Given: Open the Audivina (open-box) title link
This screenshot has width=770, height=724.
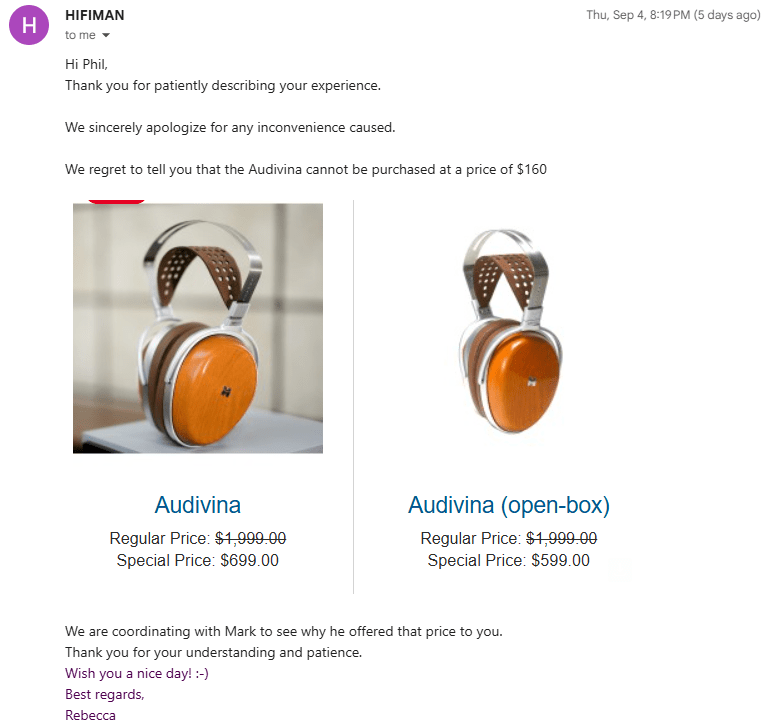Looking at the screenshot, I should pyautogui.click(x=509, y=505).
